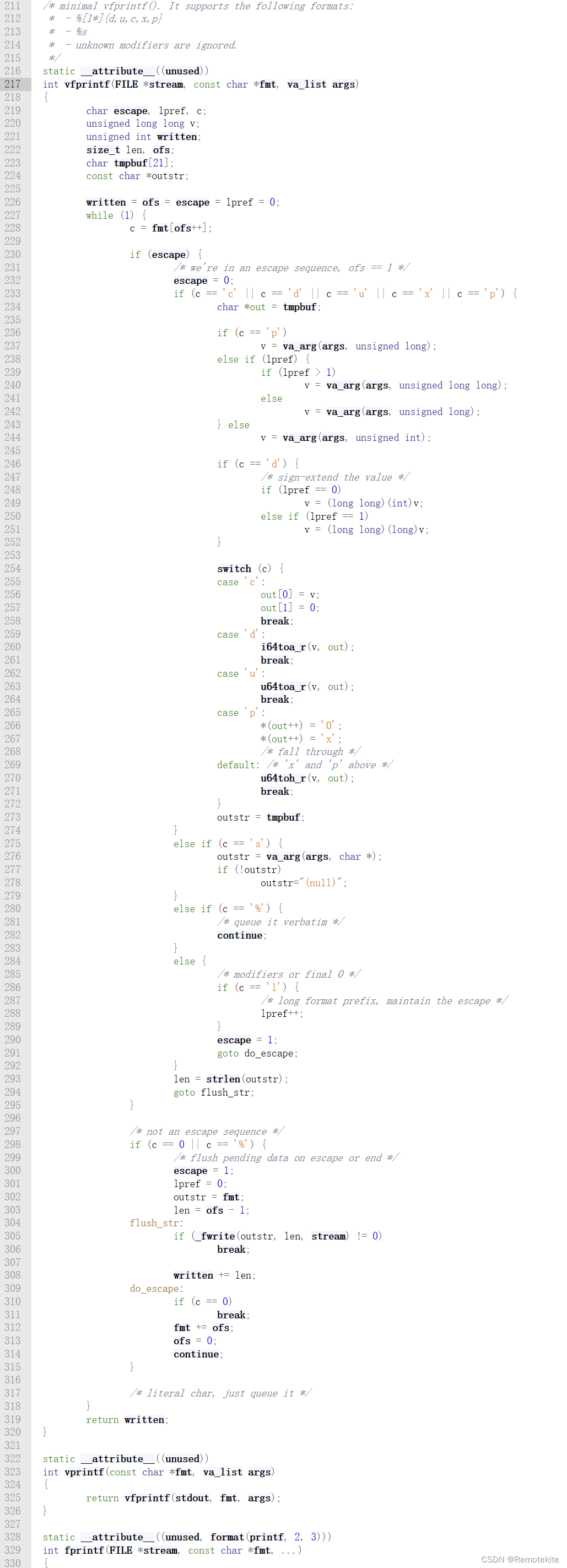Click the case 'c' label on line 255
Screen dimensions: 567x1568
[240, 581]
